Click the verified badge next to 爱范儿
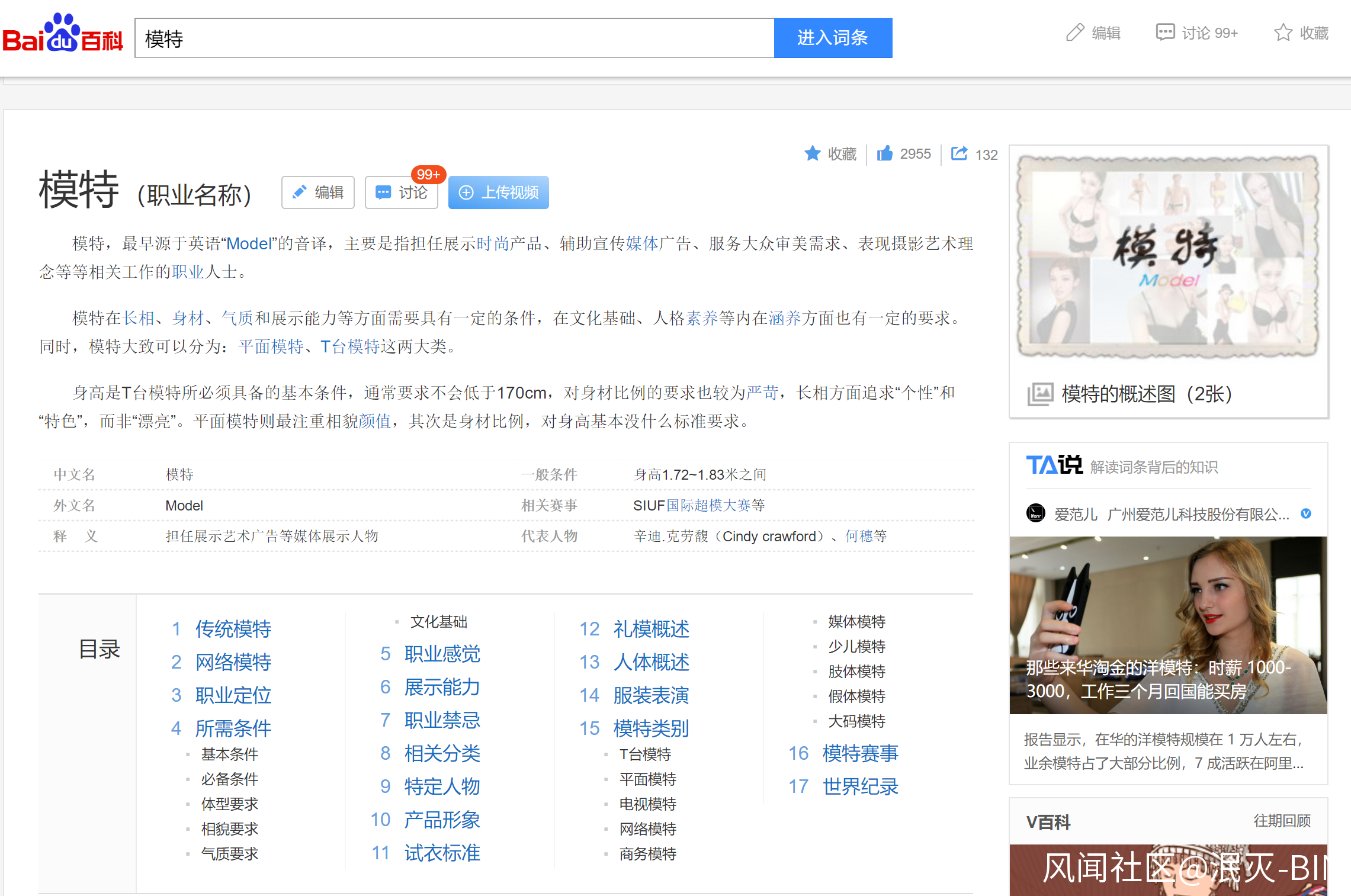This screenshot has width=1351, height=896. click(x=1305, y=514)
